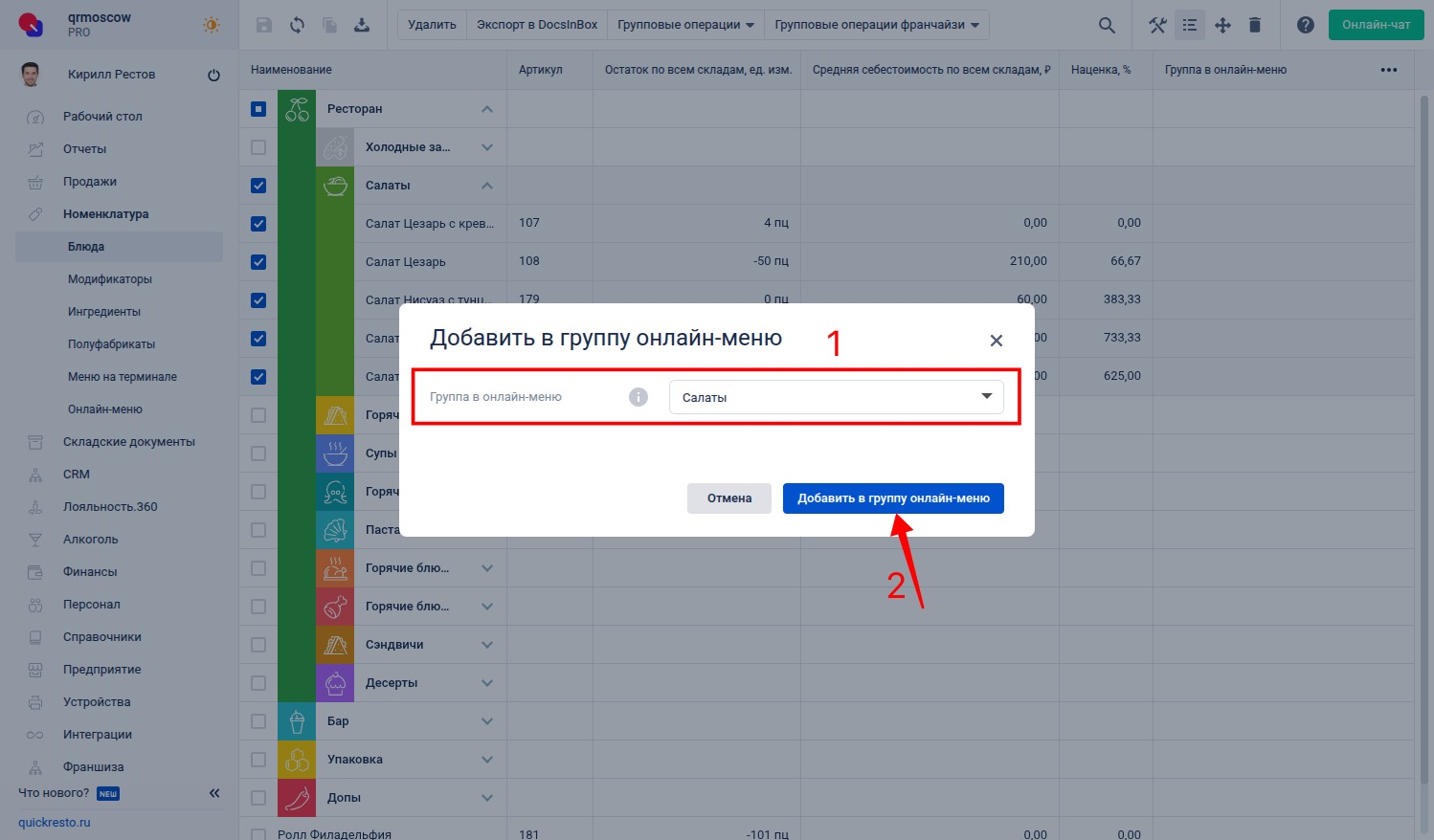1434x840 pixels.
Task: Toggle the sun theme icon
Action: 212,25
